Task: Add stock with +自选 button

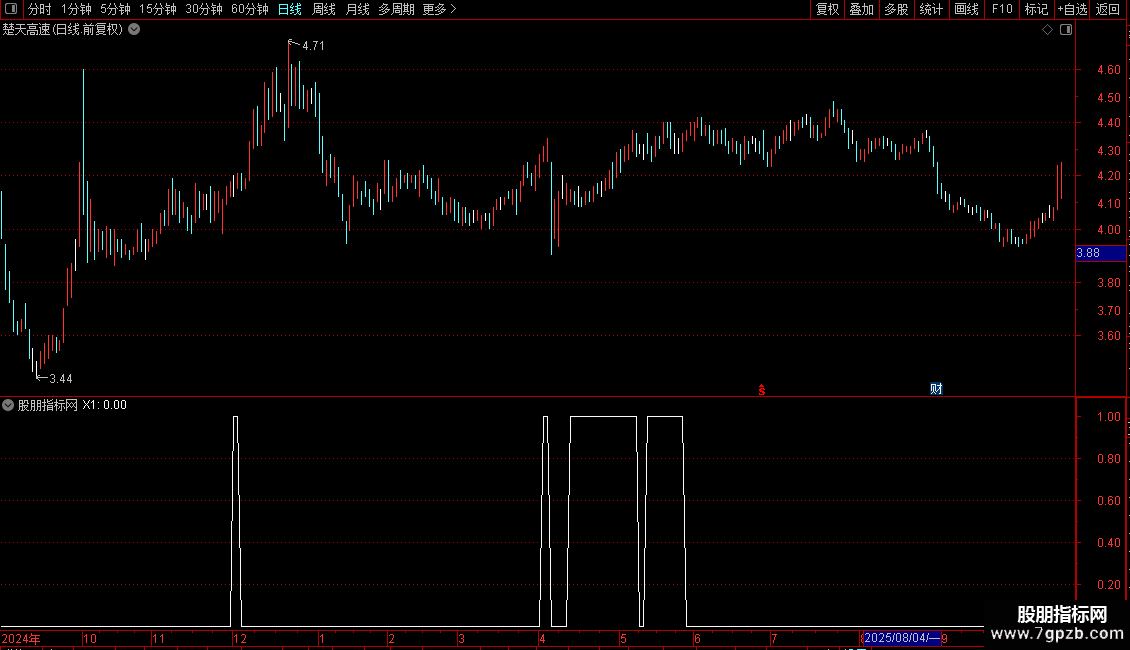Action: point(1072,9)
